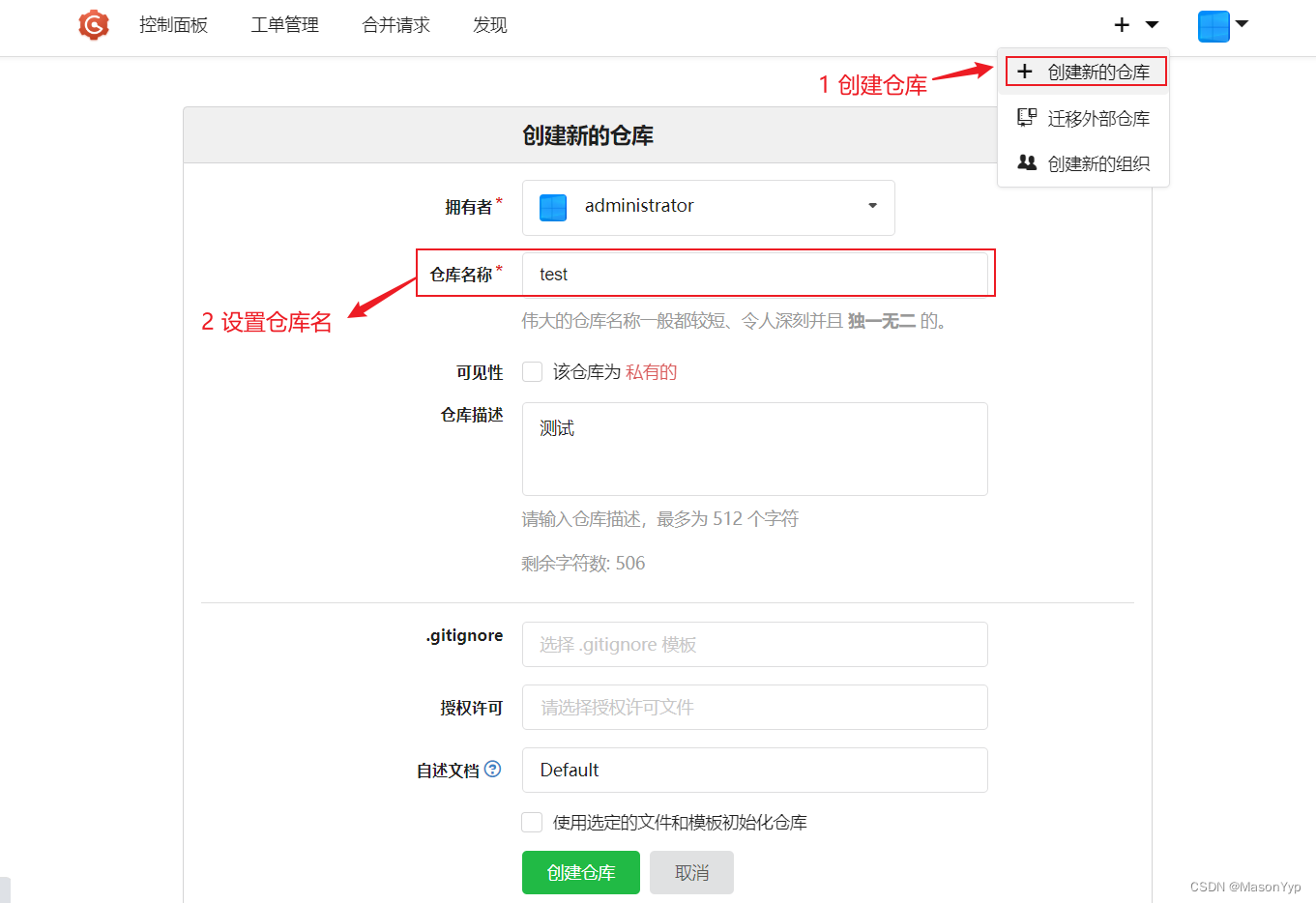The height and width of the screenshot is (903, 1316).
Task: Switch to 工单管理 in the navbar
Action: click(284, 25)
